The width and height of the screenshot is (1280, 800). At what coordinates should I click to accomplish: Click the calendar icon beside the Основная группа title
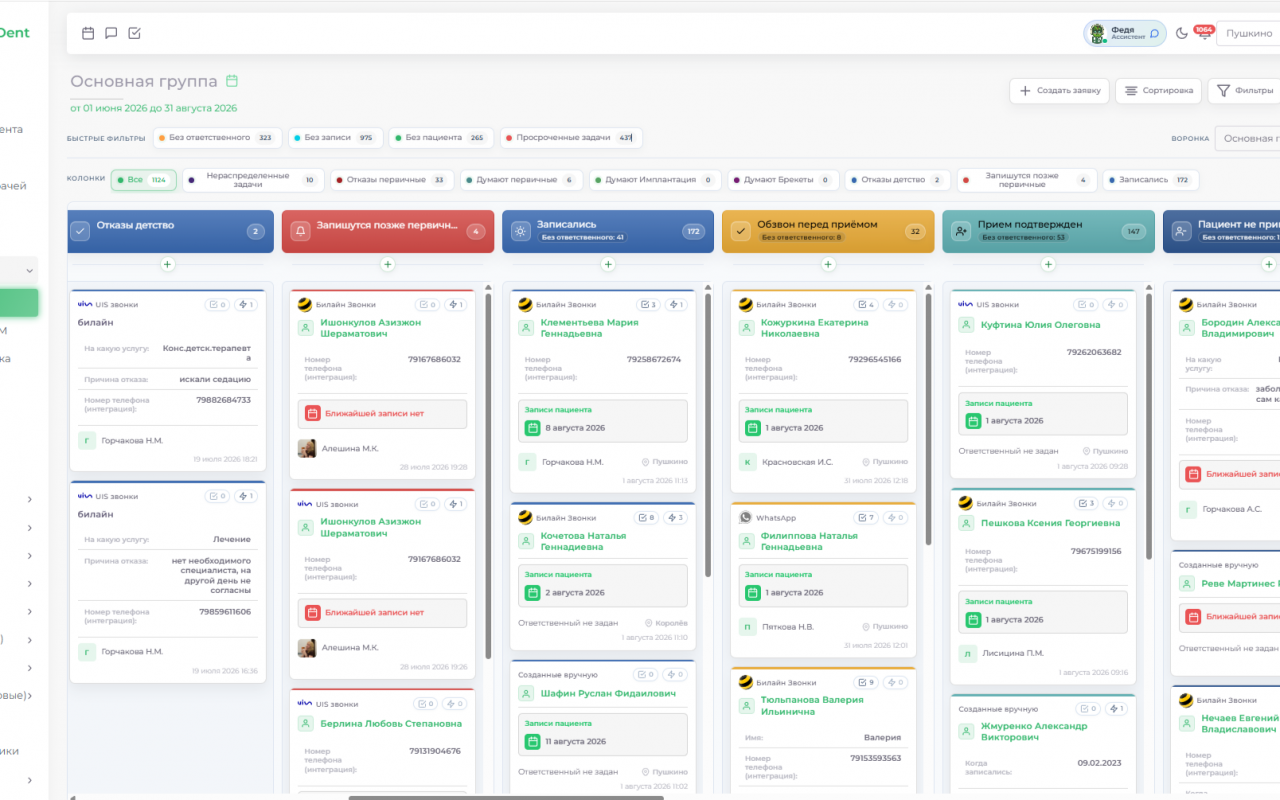(232, 81)
